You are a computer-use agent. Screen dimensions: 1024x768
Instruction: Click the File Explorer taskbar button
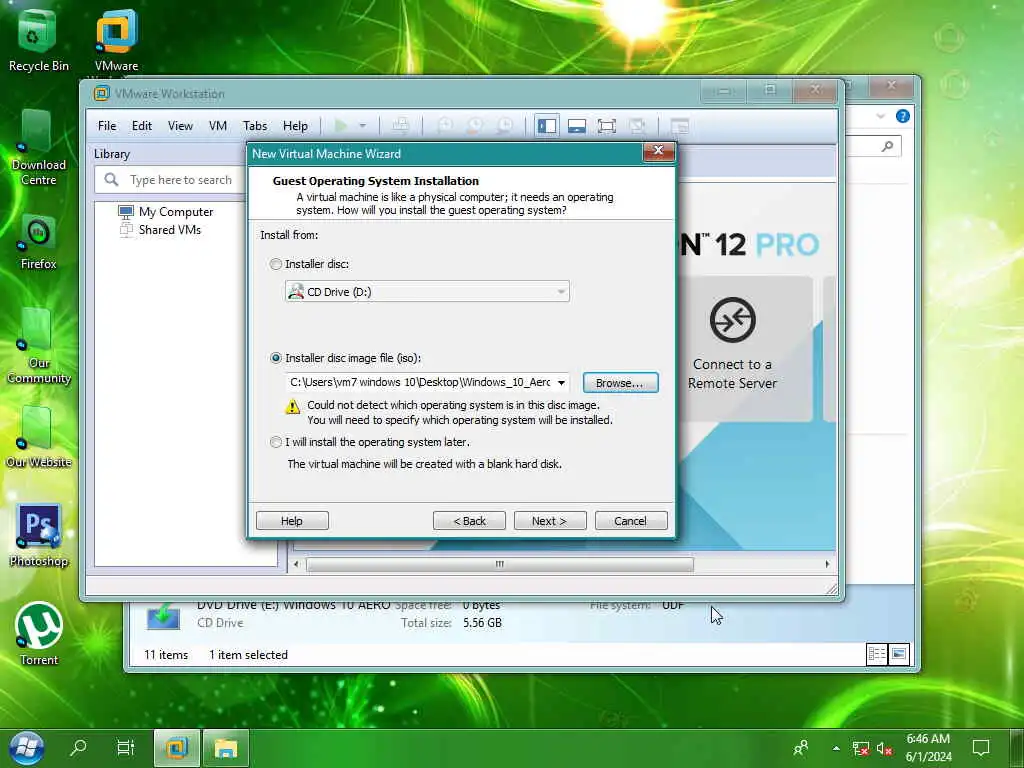(225, 748)
